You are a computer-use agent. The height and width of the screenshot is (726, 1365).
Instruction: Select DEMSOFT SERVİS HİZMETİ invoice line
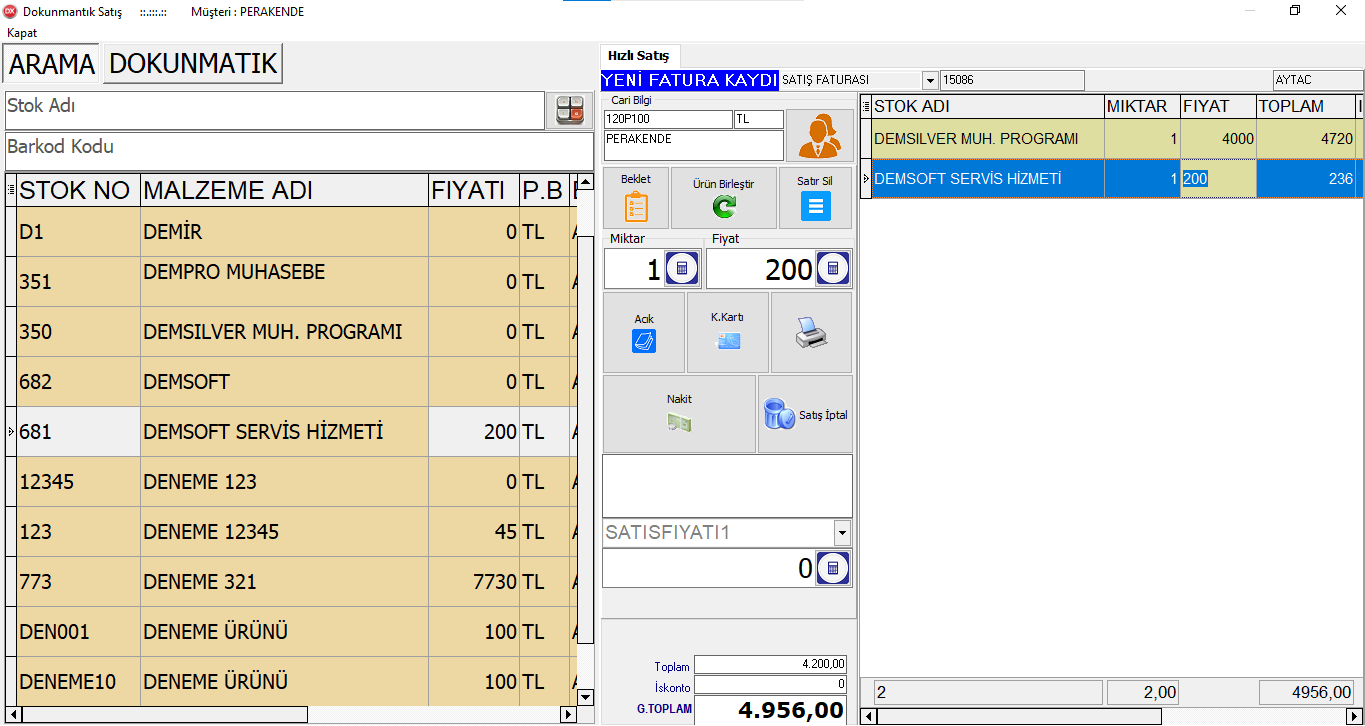coord(1113,179)
